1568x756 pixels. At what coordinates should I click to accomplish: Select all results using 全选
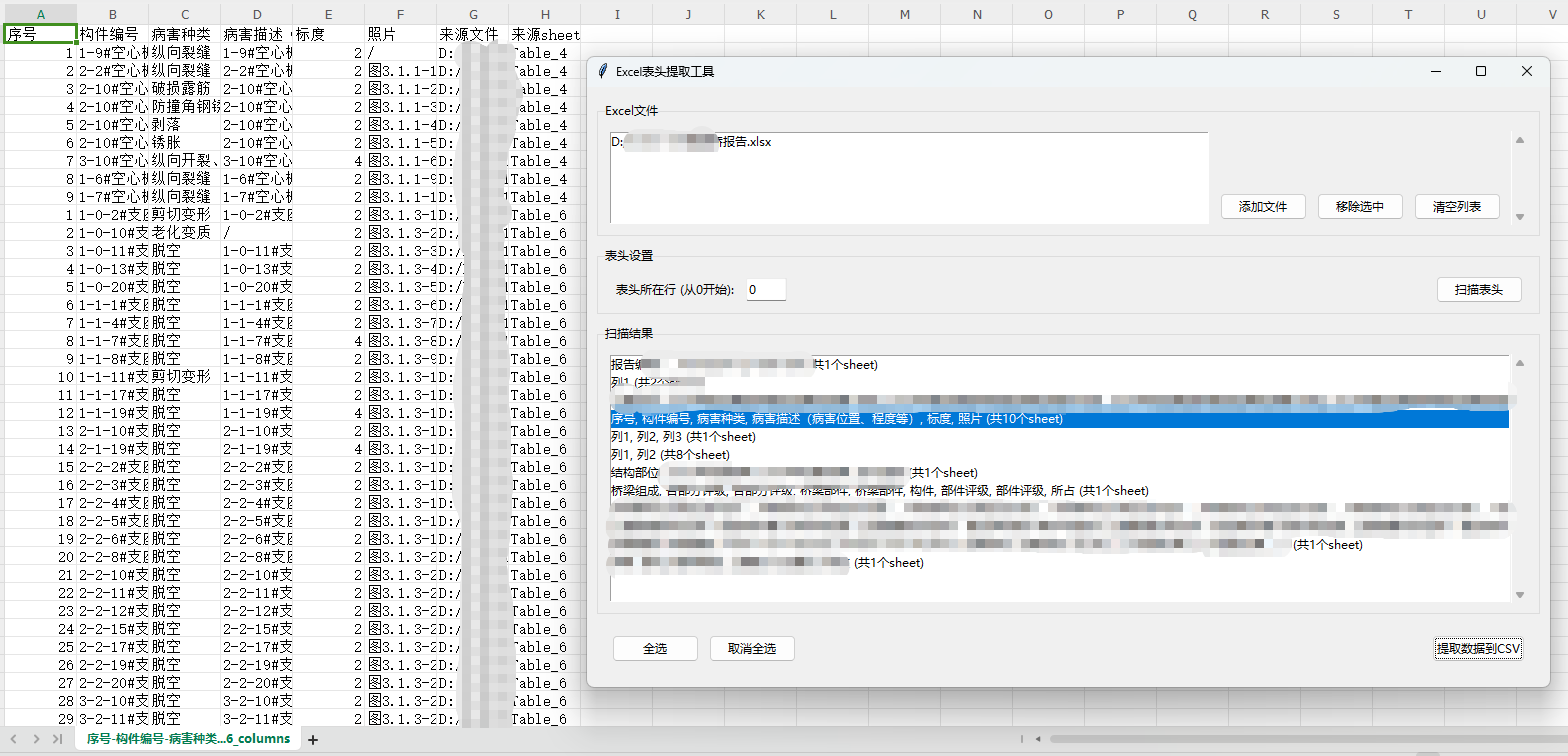pyautogui.click(x=655, y=649)
